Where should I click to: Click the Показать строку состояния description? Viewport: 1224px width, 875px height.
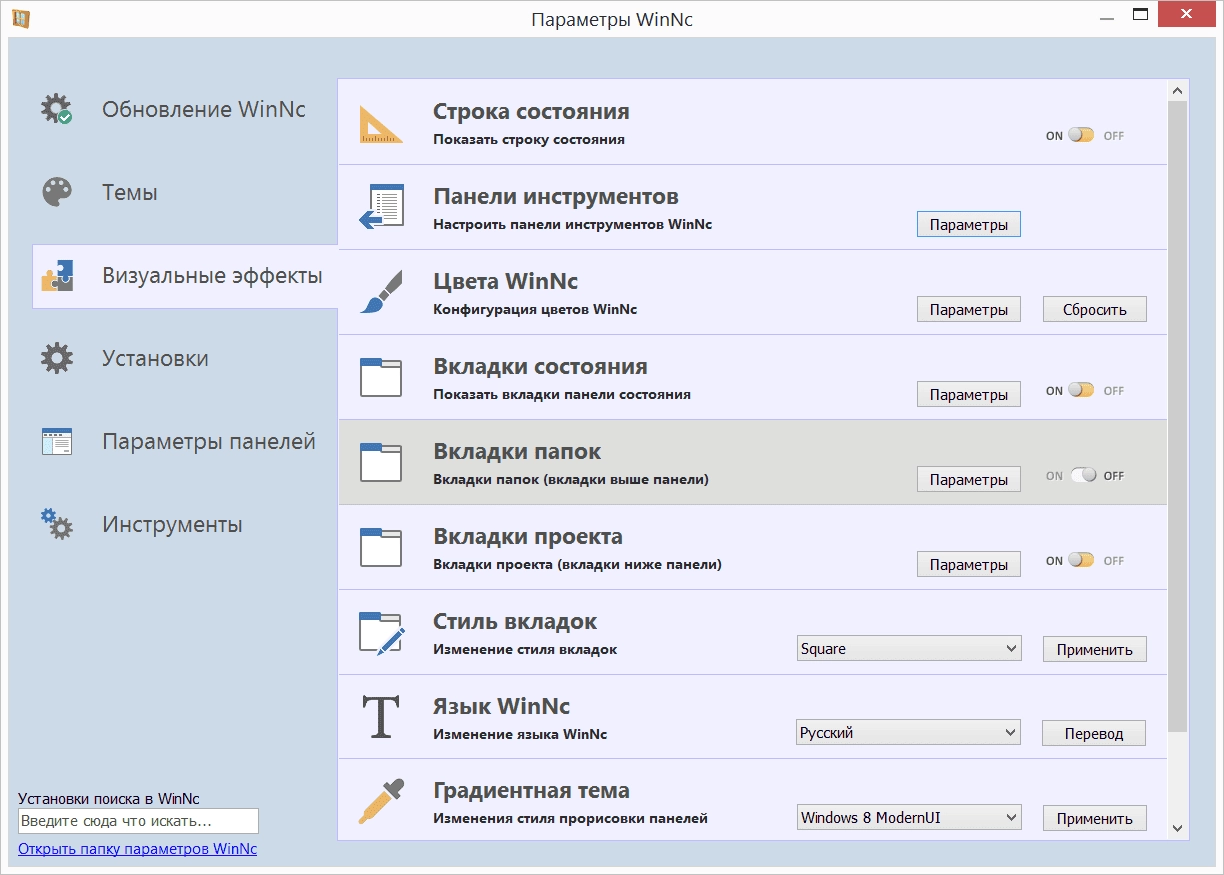coord(529,139)
